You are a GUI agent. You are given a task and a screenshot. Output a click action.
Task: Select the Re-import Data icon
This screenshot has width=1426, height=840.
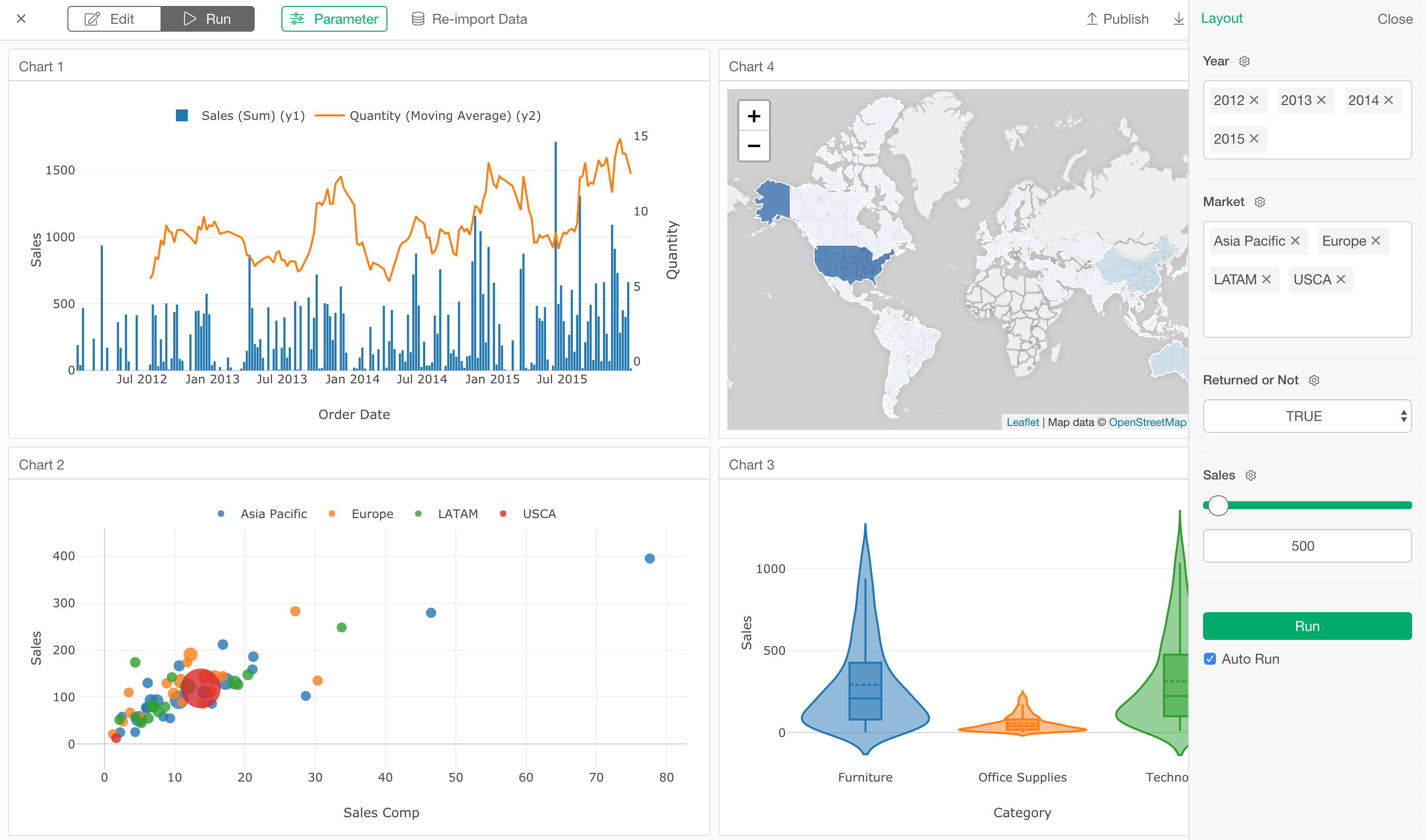coord(418,18)
